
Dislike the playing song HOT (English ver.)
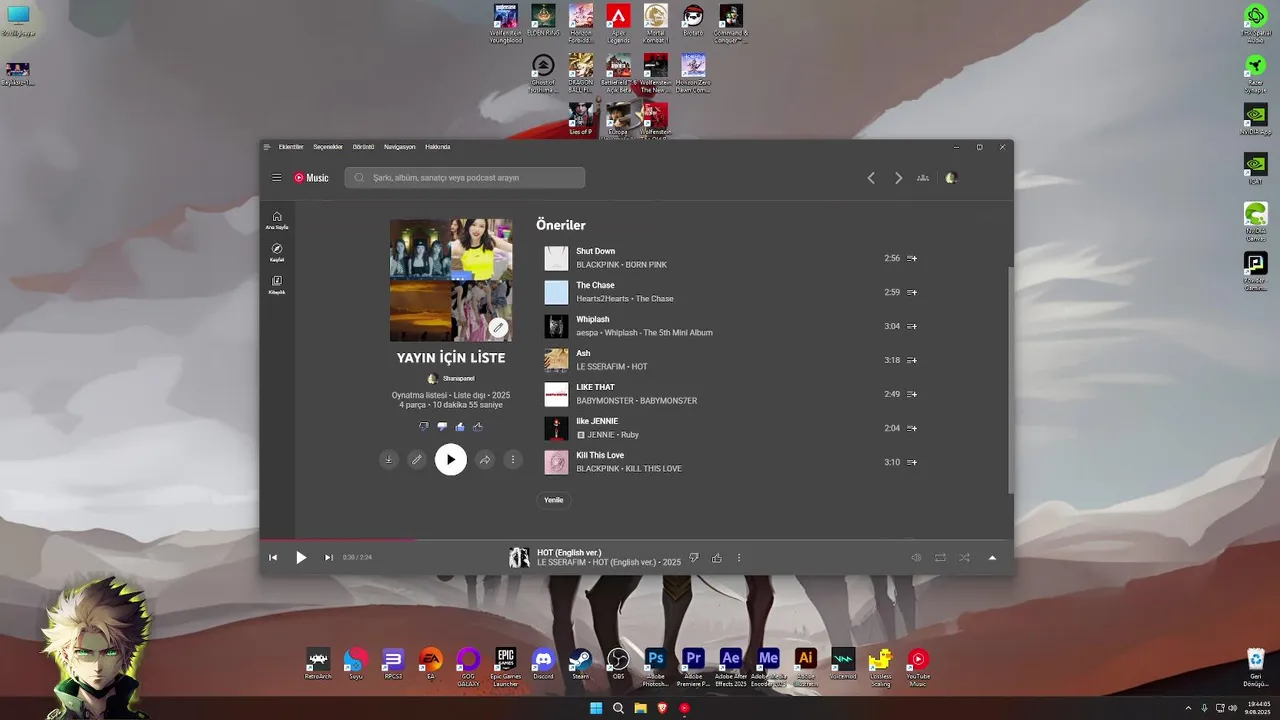(x=694, y=558)
